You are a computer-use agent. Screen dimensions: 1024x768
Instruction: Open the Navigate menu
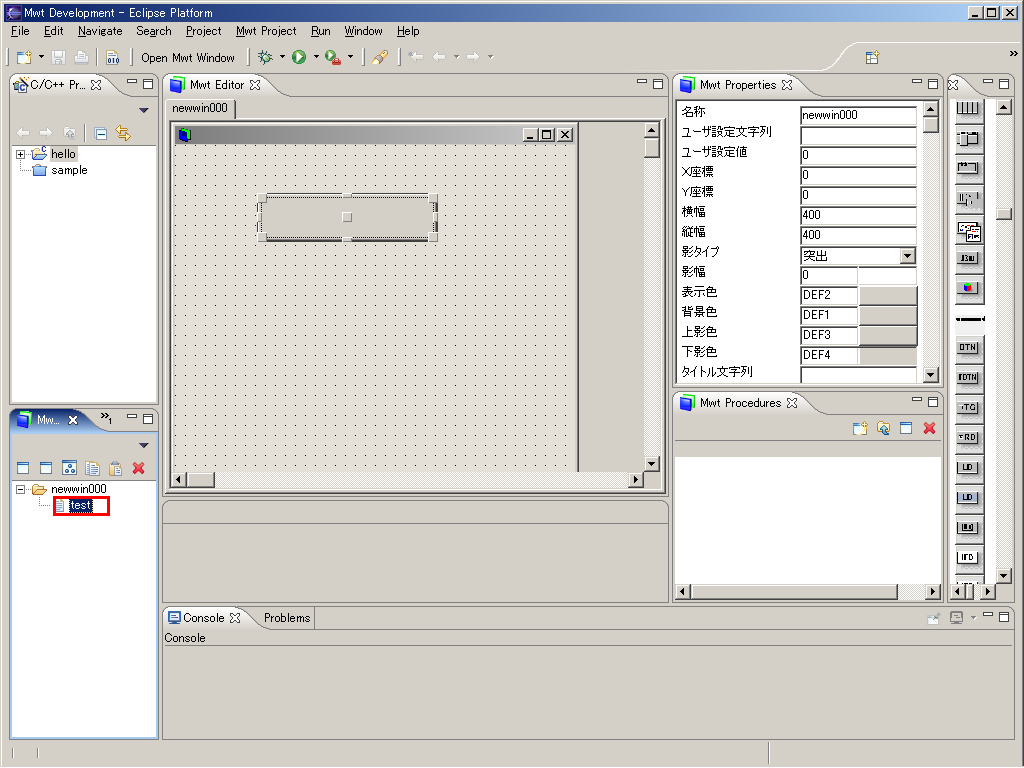(x=100, y=31)
